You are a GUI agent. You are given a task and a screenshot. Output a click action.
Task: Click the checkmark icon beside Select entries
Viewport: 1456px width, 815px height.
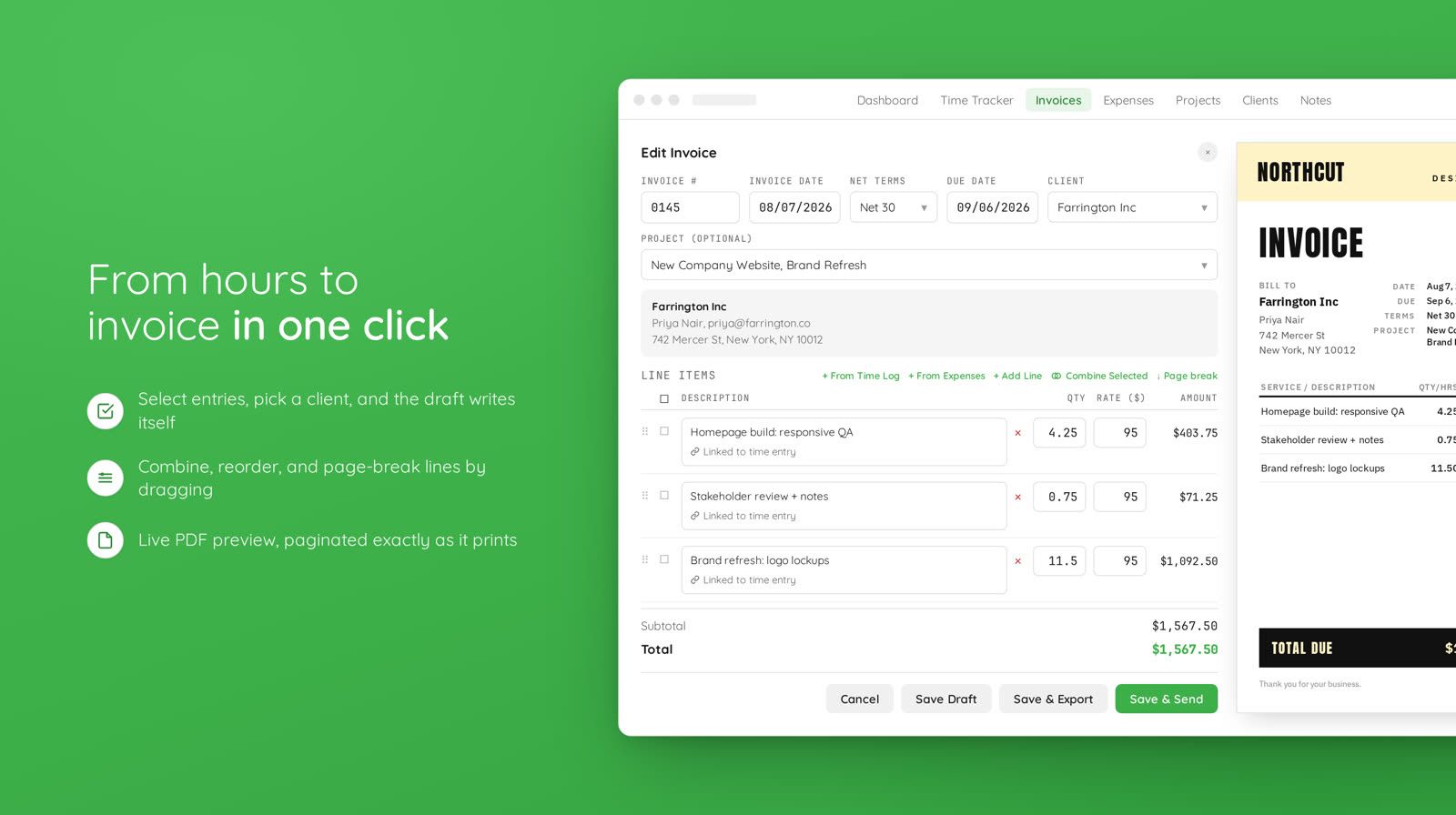coord(106,411)
